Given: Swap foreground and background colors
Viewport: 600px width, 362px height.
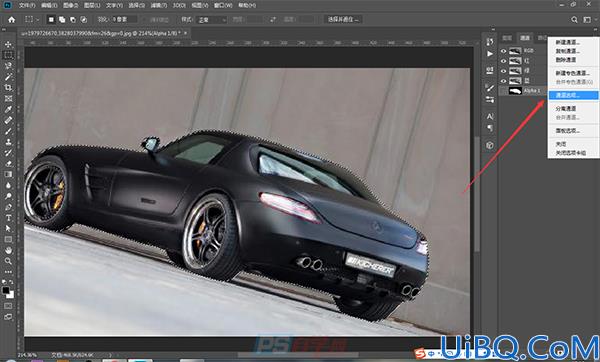Looking at the screenshot, I should click(11, 282).
